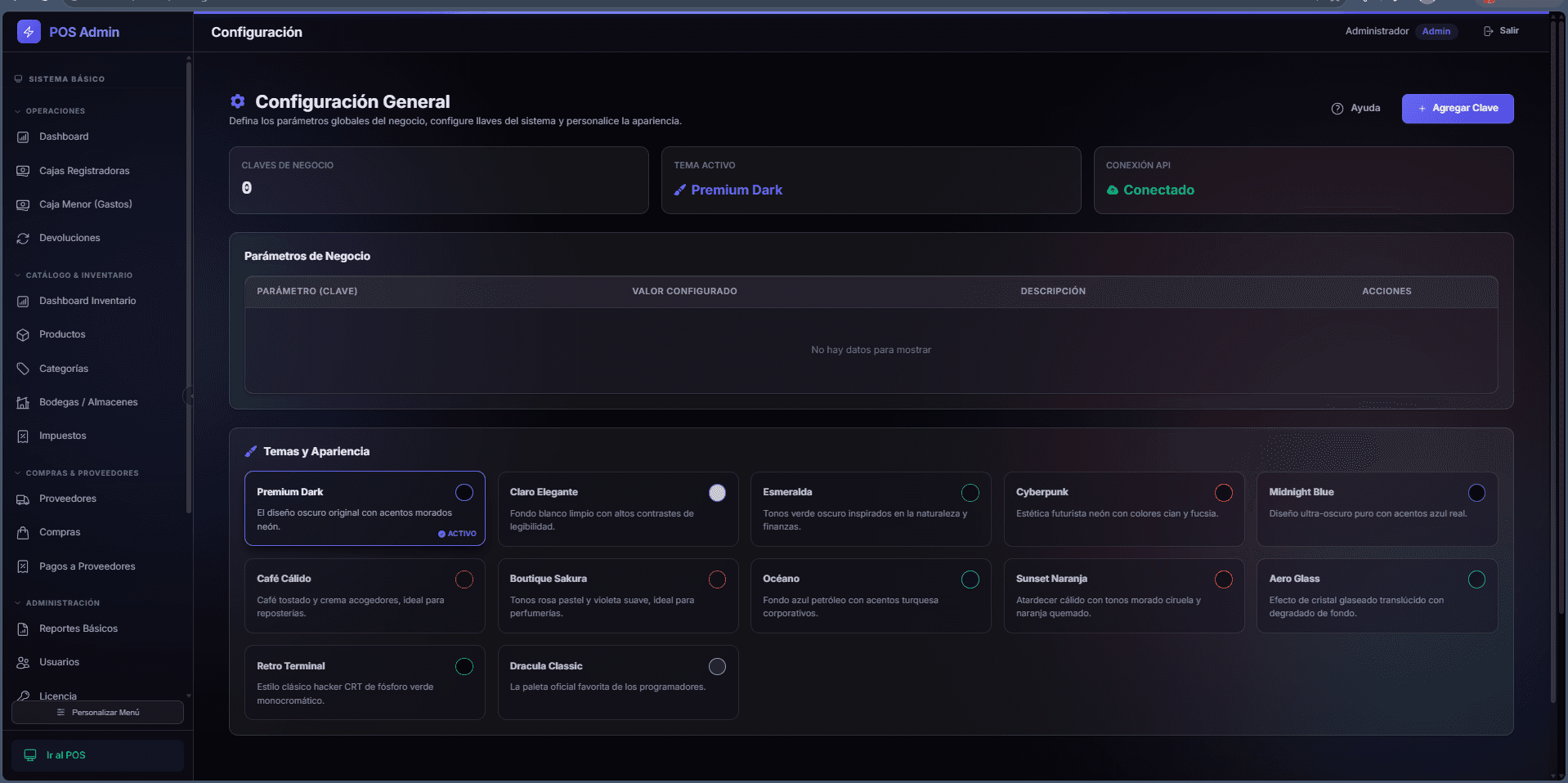Image resolution: width=1568 pixels, height=783 pixels.
Task: Click the Bodegas / Almacenes warehouse icon
Action: [x=23, y=402]
